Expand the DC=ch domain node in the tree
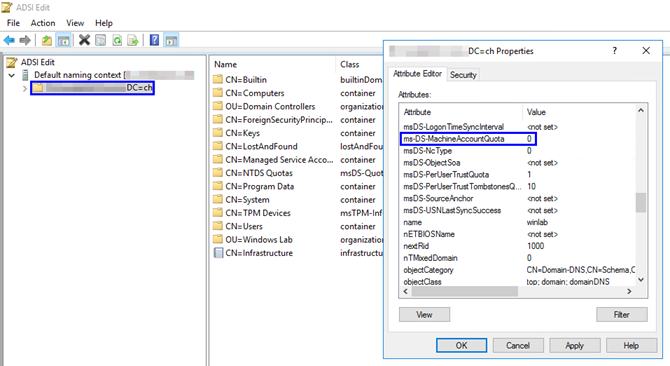670x366 pixels. coord(24,88)
